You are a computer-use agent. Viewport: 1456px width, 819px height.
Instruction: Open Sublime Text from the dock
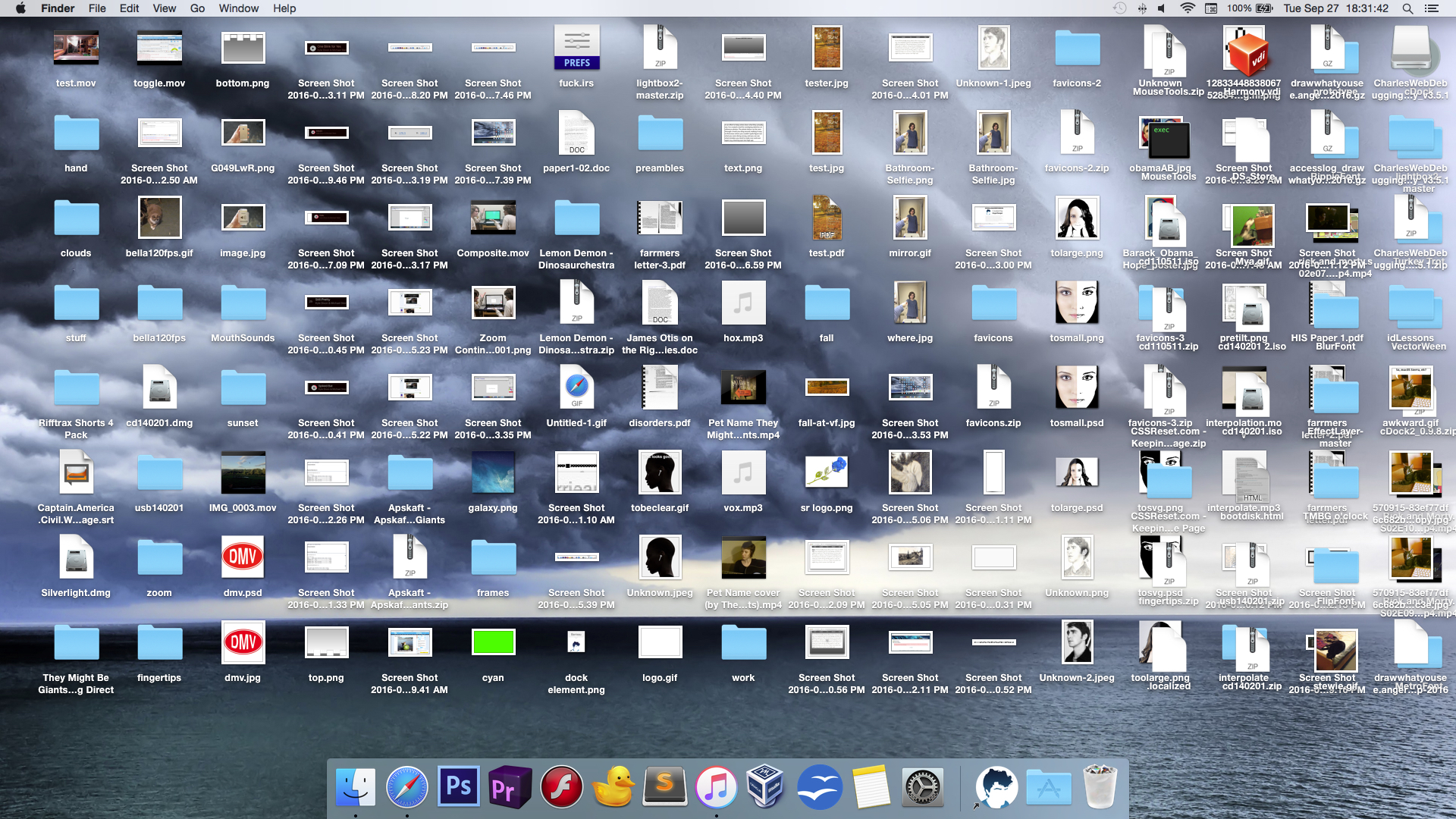(x=664, y=786)
